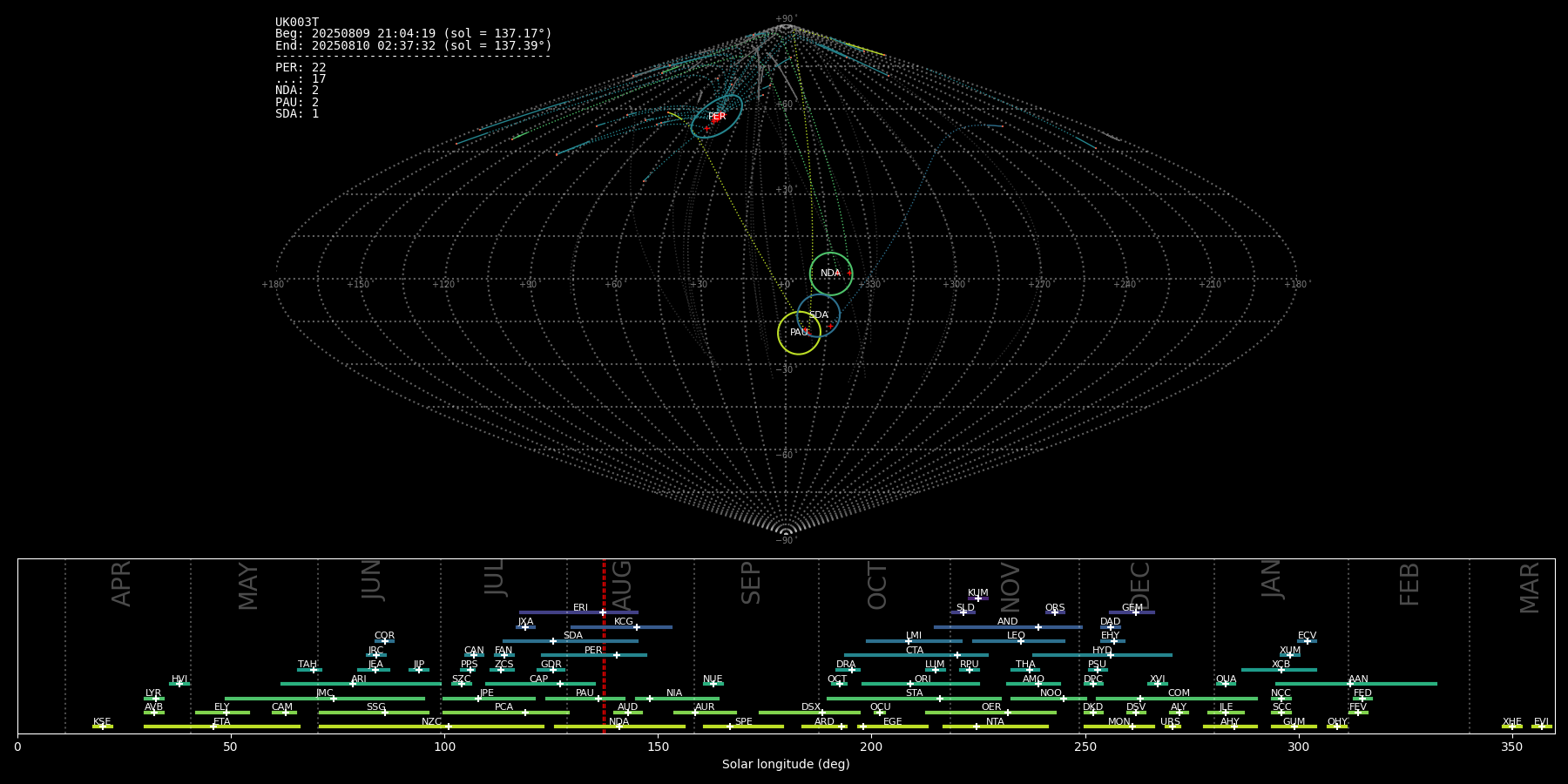Click the 300 tick on solar longitude axis
The image size is (1568, 784).
(1298, 747)
